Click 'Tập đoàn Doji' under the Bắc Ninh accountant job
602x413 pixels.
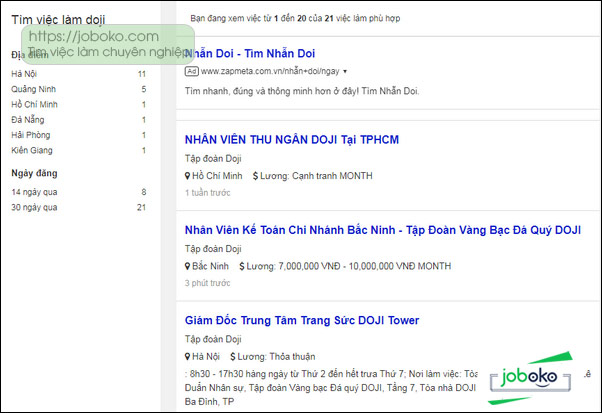[x=213, y=249]
